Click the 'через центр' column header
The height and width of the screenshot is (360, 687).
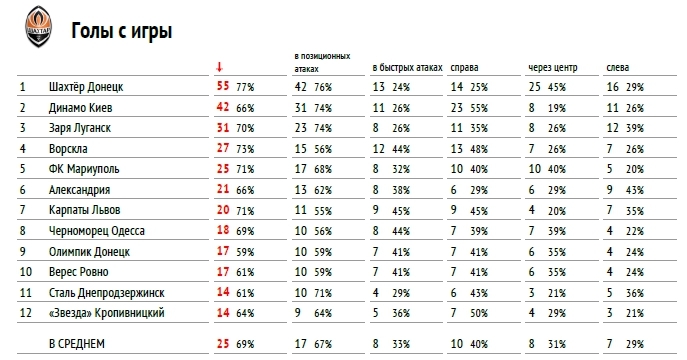click(552, 67)
